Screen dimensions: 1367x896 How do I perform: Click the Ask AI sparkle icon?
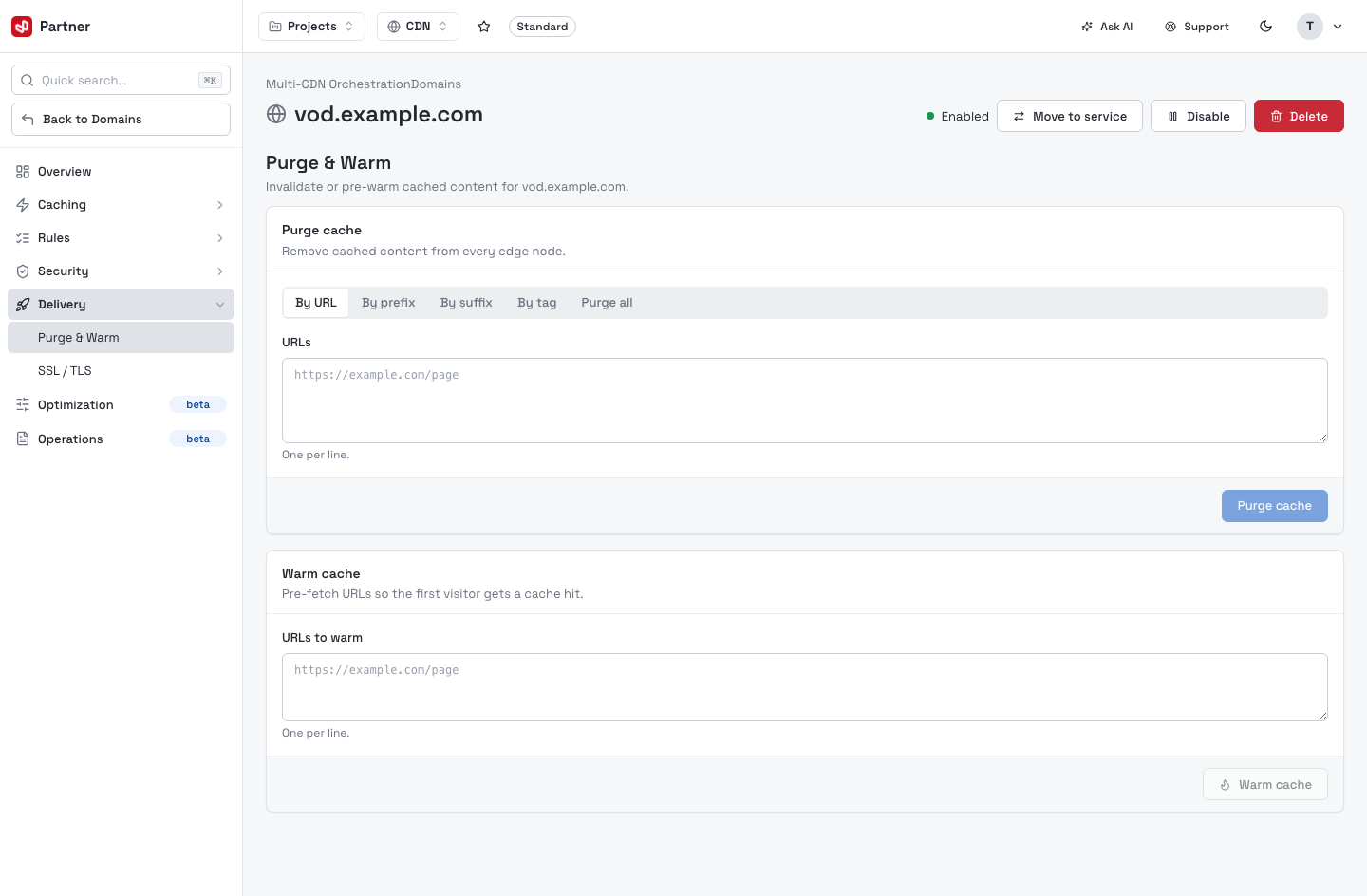click(1087, 27)
